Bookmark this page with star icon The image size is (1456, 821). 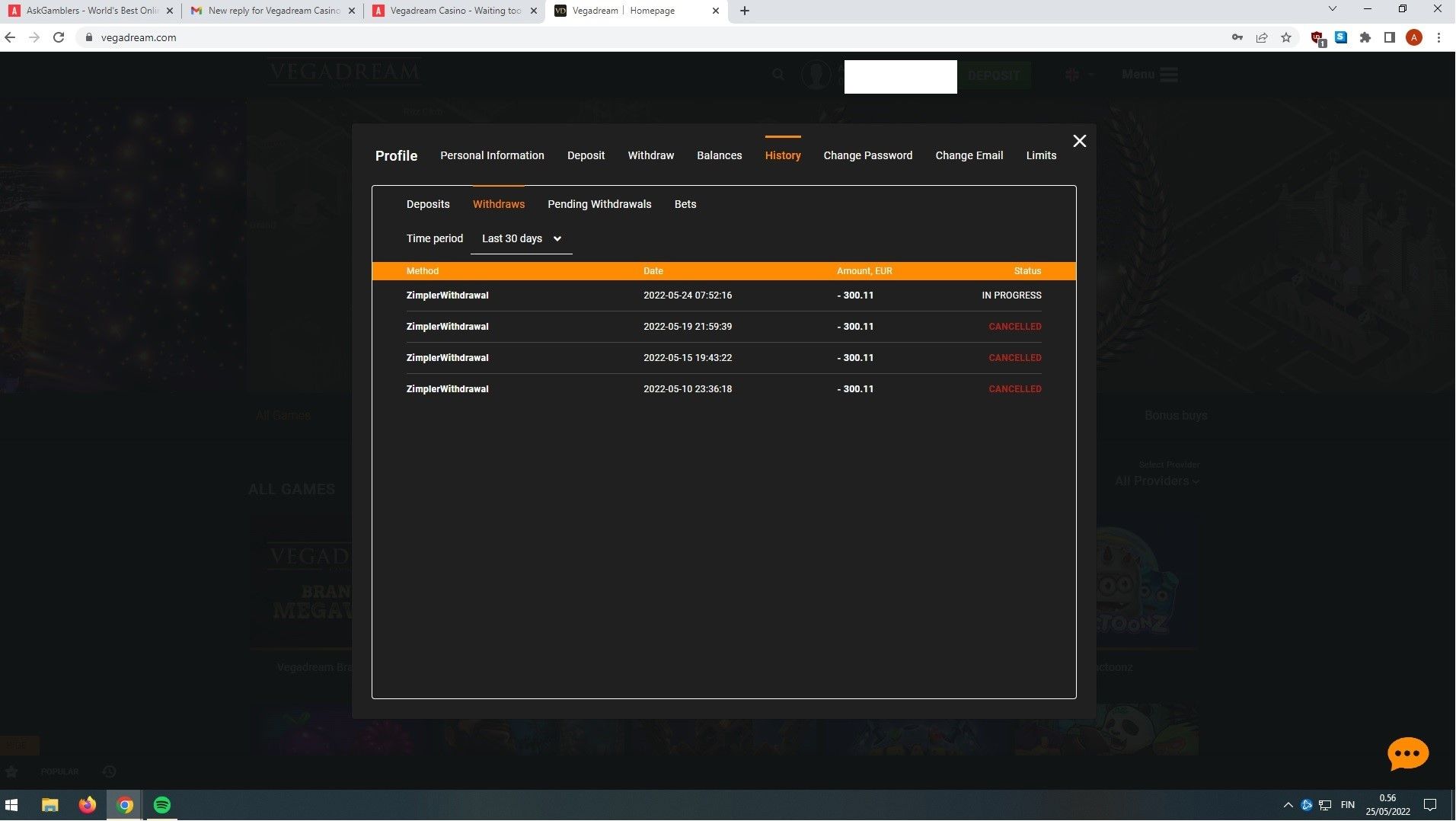(1286, 37)
